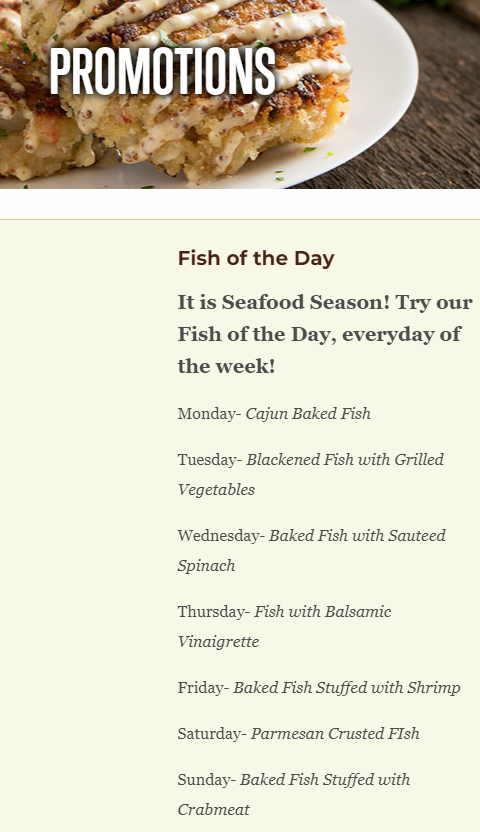Viewport: 480px width, 832px height.
Task: Click the word Monday
Action: click(207, 414)
